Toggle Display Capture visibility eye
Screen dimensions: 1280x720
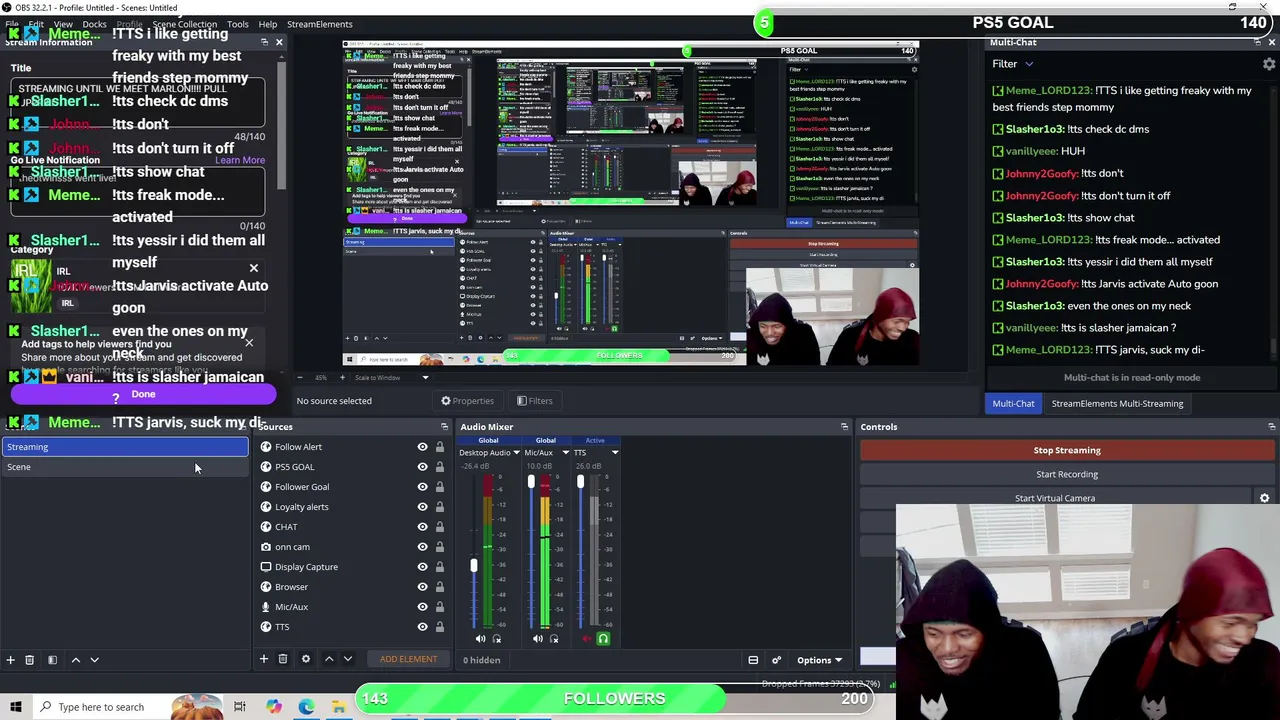[422, 567]
